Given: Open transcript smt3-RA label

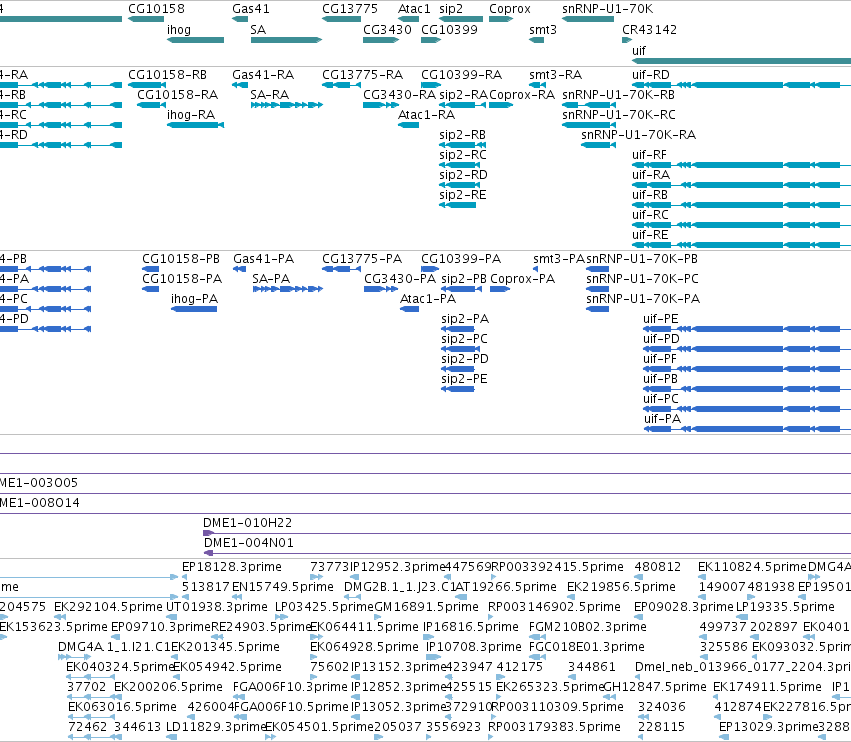Looking at the screenshot, I should 556,75.
